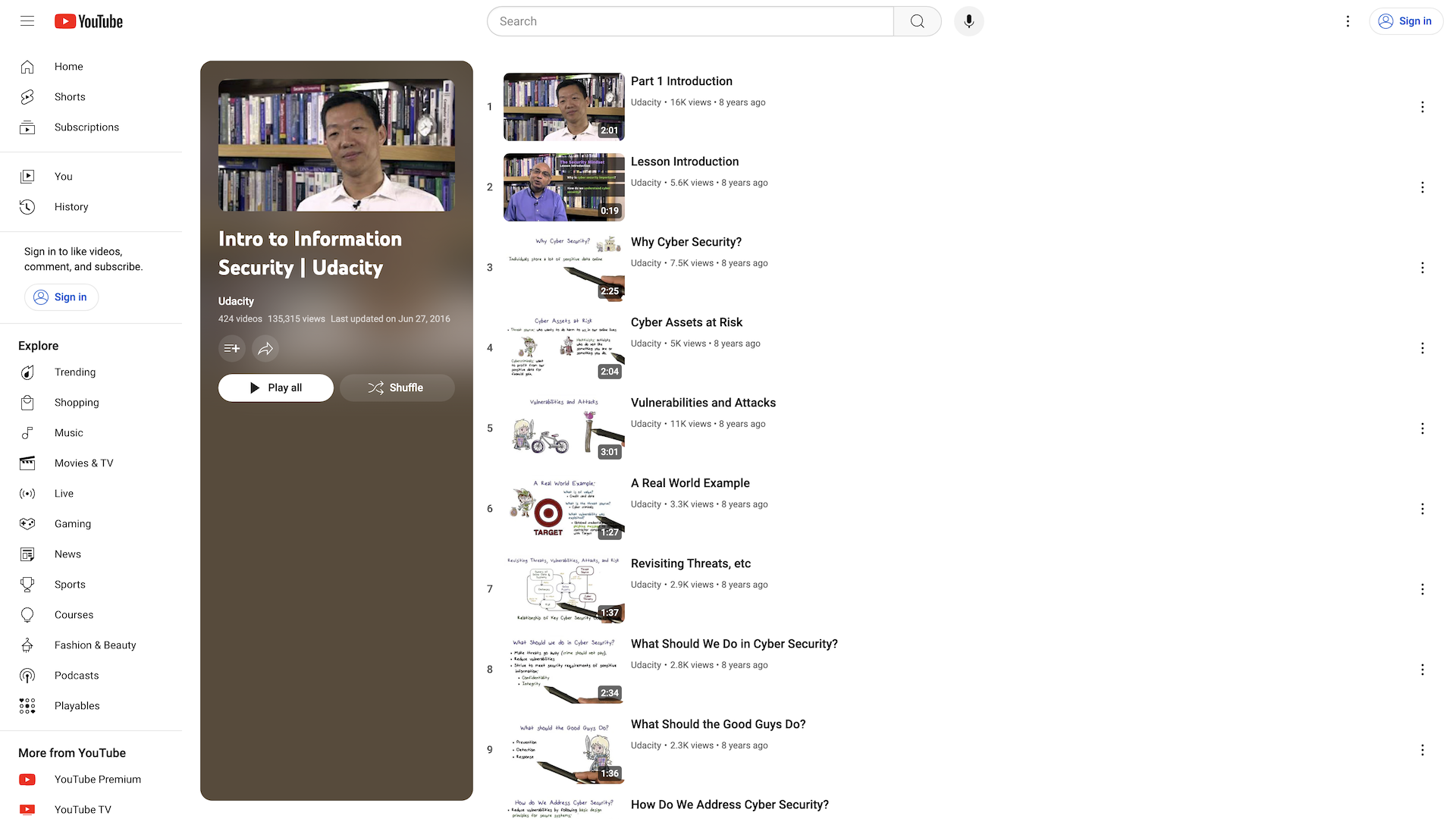Viewport: 1456px width, 819px height.
Task: Open video Part 1 Introduction
Action: [x=682, y=81]
